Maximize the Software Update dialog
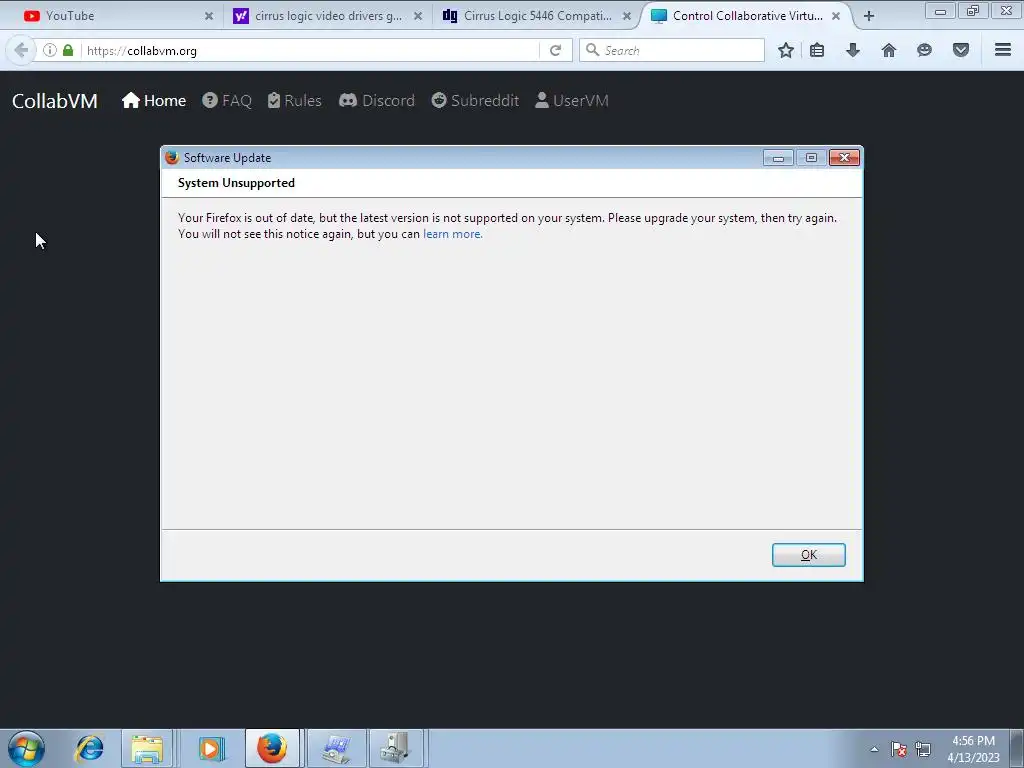1024x768 pixels. click(x=811, y=158)
